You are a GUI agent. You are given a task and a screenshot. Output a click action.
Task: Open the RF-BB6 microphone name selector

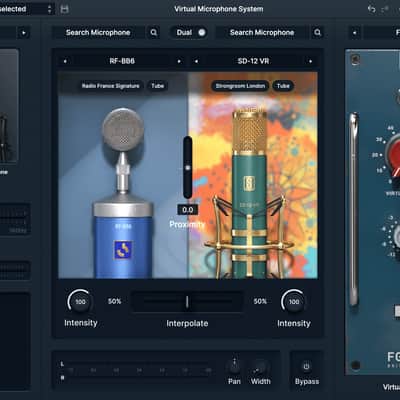[x=122, y=61]
